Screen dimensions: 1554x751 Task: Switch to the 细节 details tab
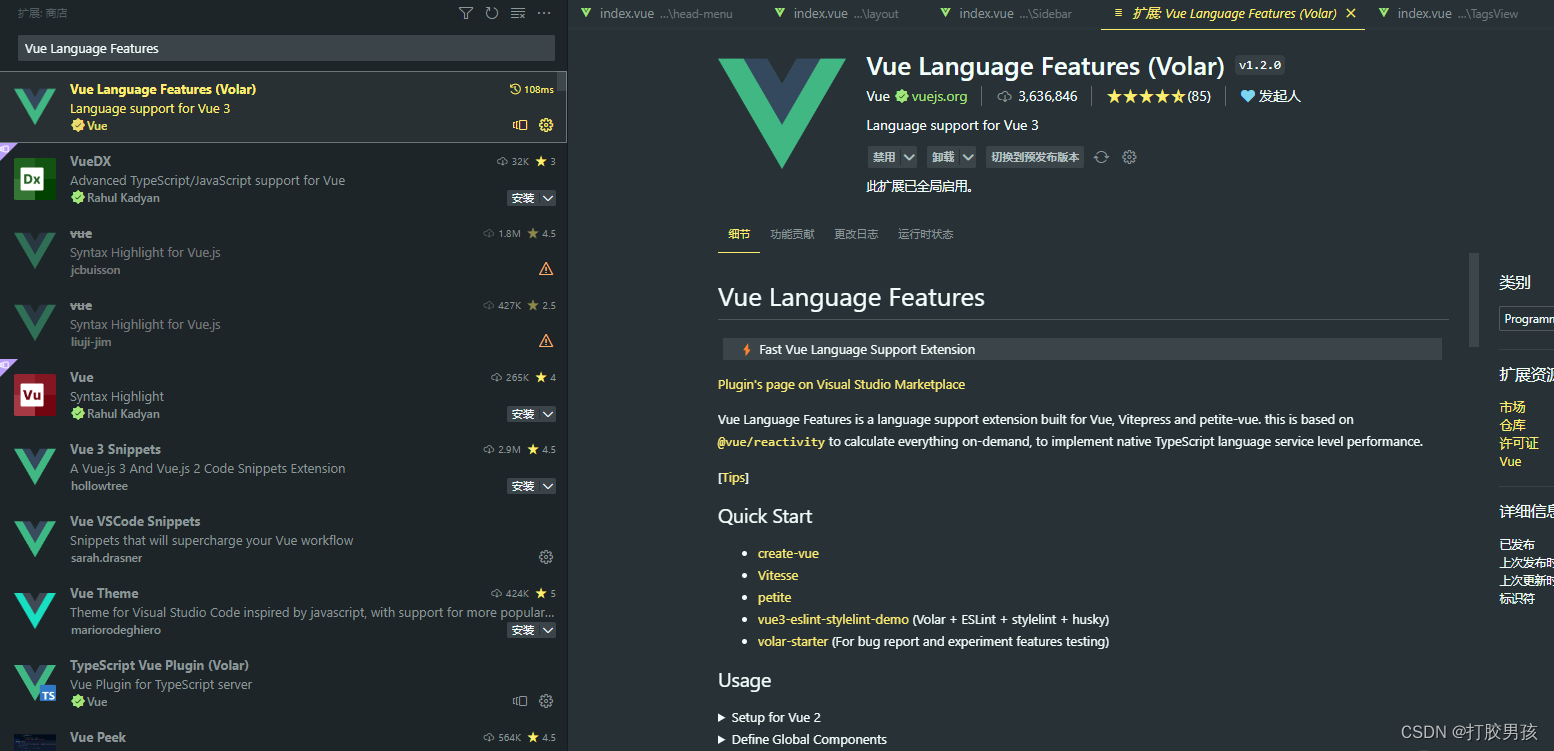point(739,234)
